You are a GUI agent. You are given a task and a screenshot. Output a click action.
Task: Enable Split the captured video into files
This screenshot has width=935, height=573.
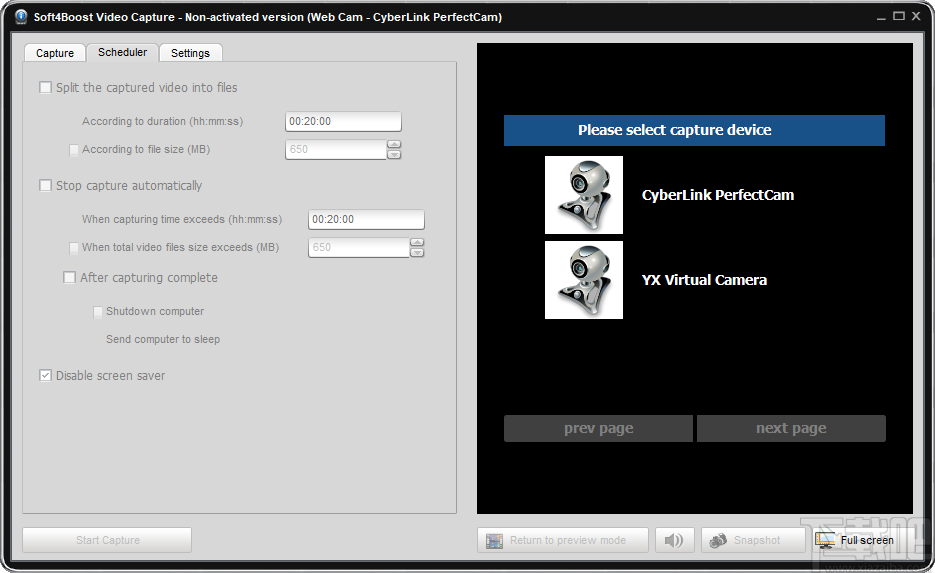point(45,88)
